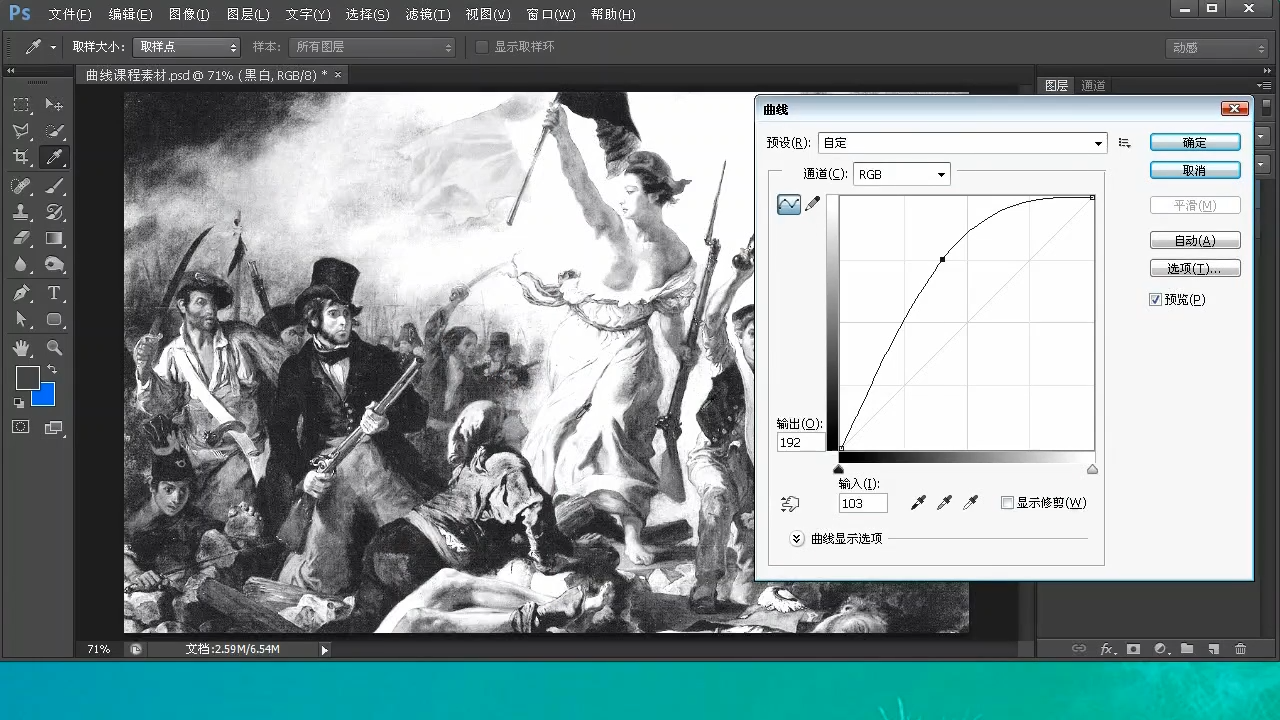The width and height of the screenshot is (1280, 720).
Task: Open the Curves preset options menu
Action: point(1125,143)
